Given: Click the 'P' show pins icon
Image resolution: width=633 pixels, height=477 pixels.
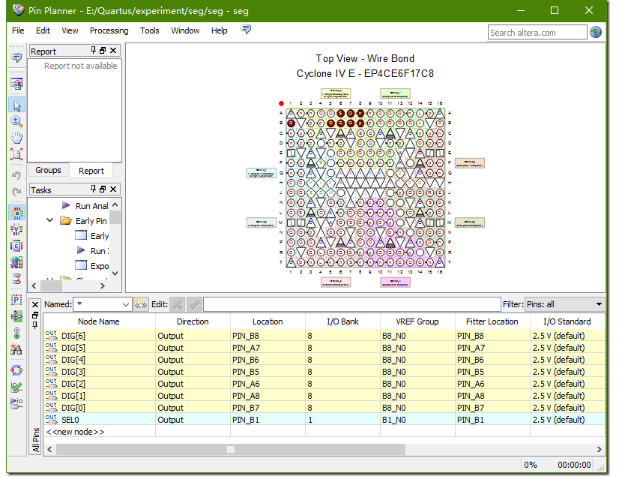Looking at the screenshot, I should [17, 300].
